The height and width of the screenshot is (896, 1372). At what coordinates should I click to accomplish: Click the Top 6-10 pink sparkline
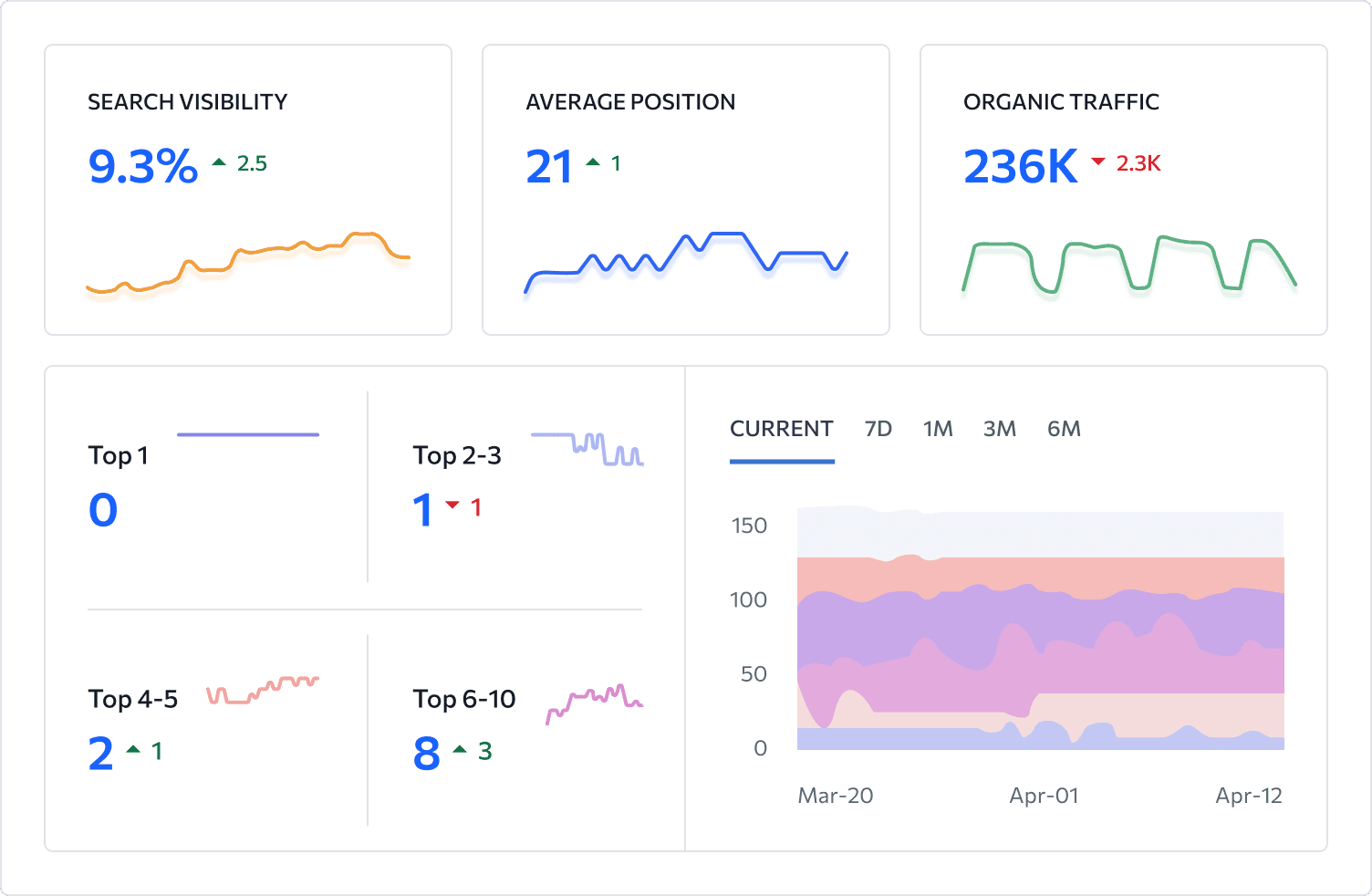pos(595,701)
